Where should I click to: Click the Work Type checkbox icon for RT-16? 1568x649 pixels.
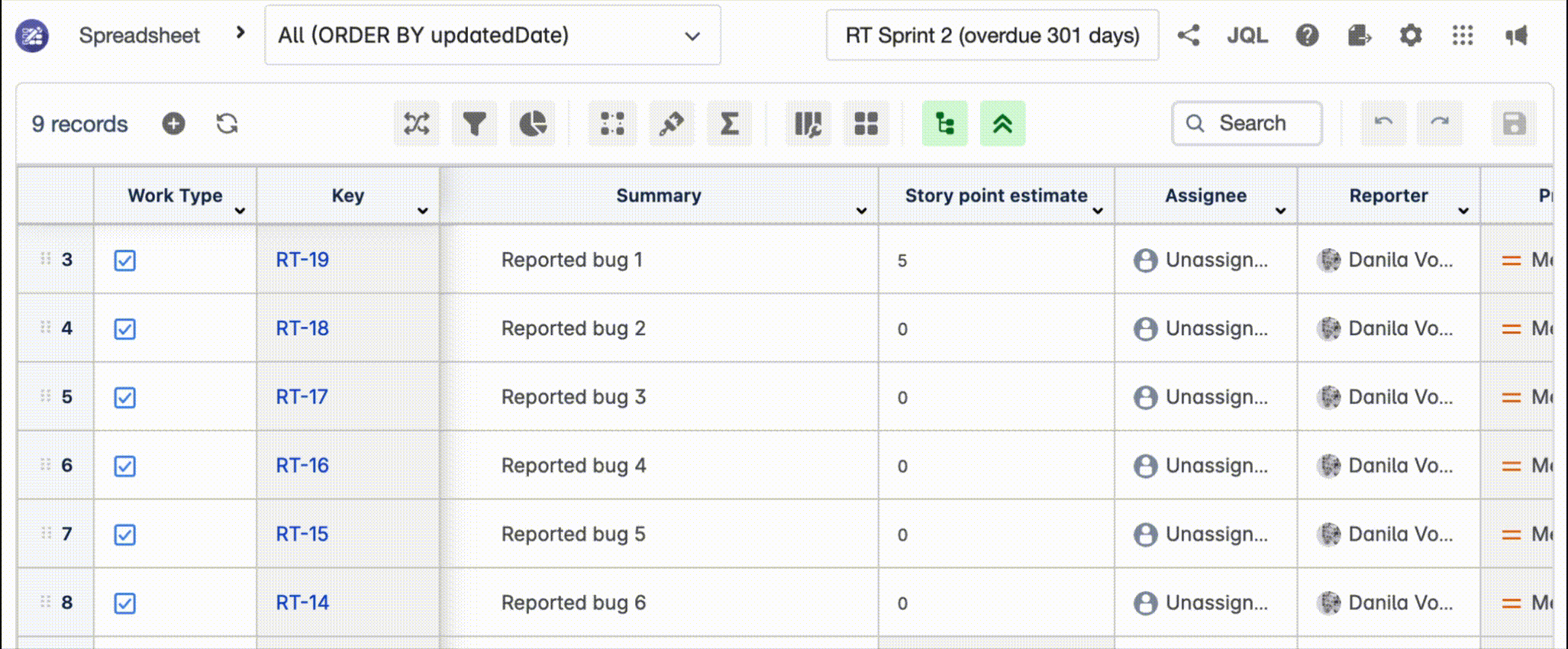click(125, 467)
